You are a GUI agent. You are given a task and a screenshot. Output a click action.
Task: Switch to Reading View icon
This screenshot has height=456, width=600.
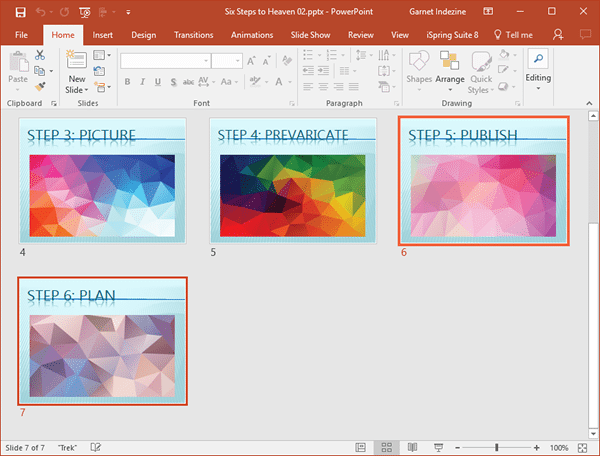point(412,447)
